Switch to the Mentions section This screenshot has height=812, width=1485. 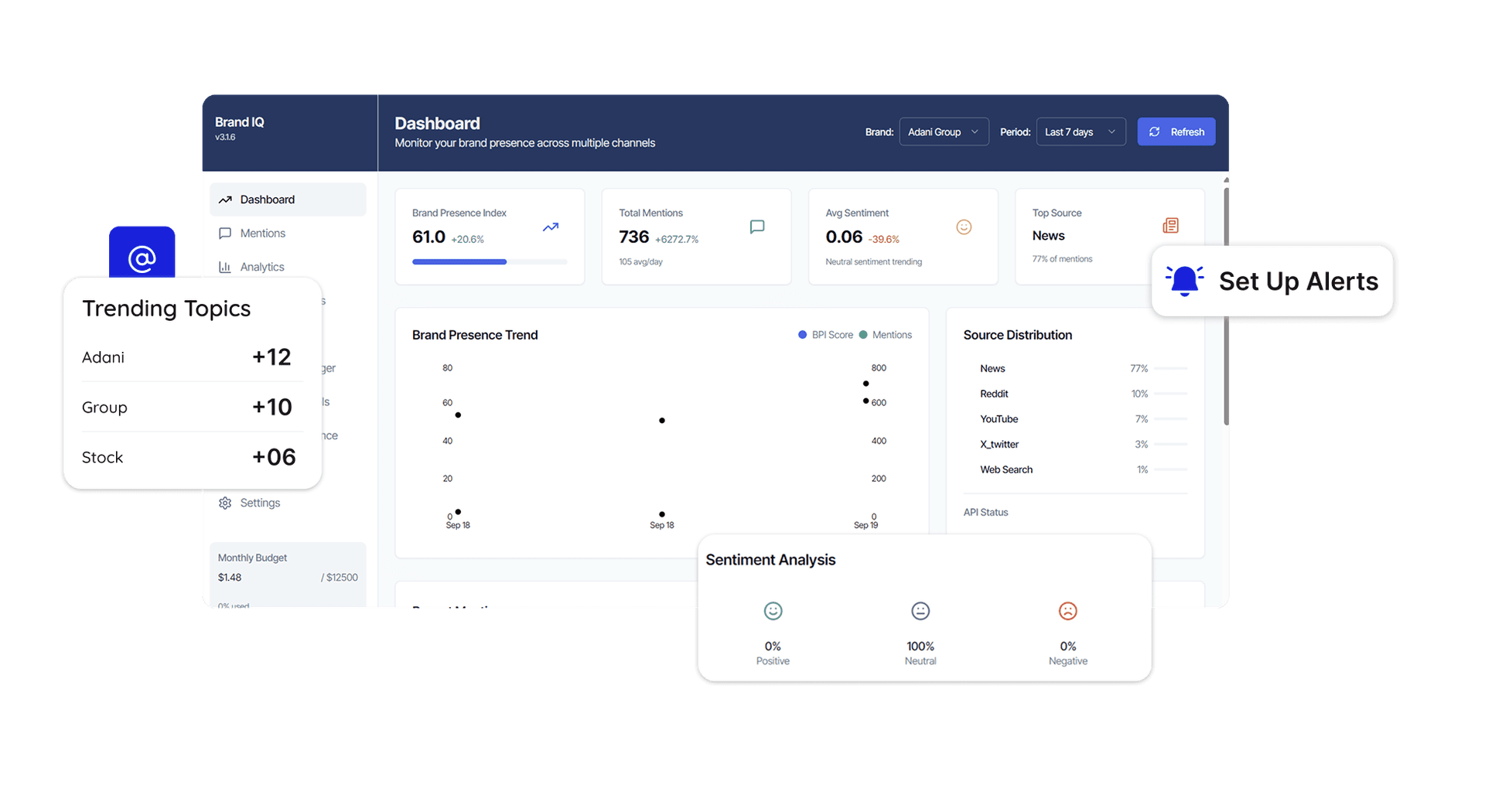click(x=262, y=233)
